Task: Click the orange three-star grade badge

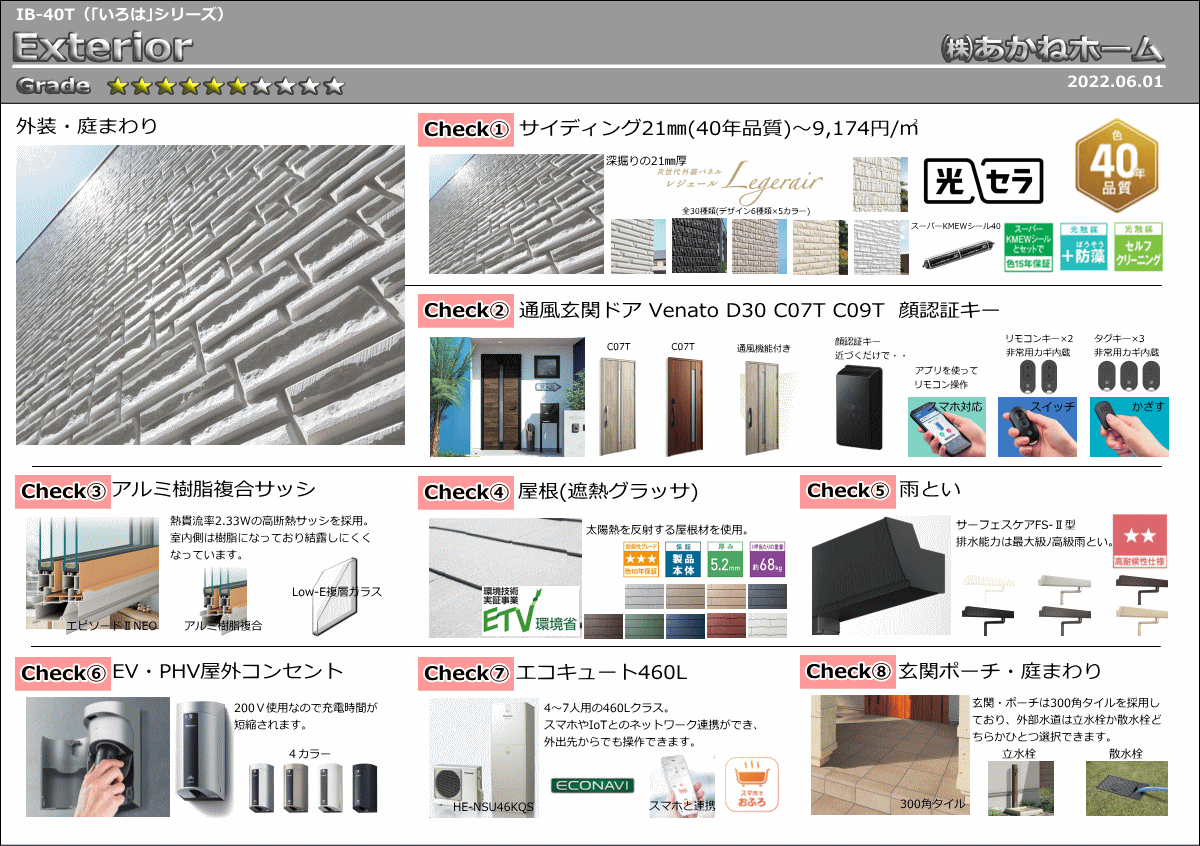Action: tap(641, 560)
